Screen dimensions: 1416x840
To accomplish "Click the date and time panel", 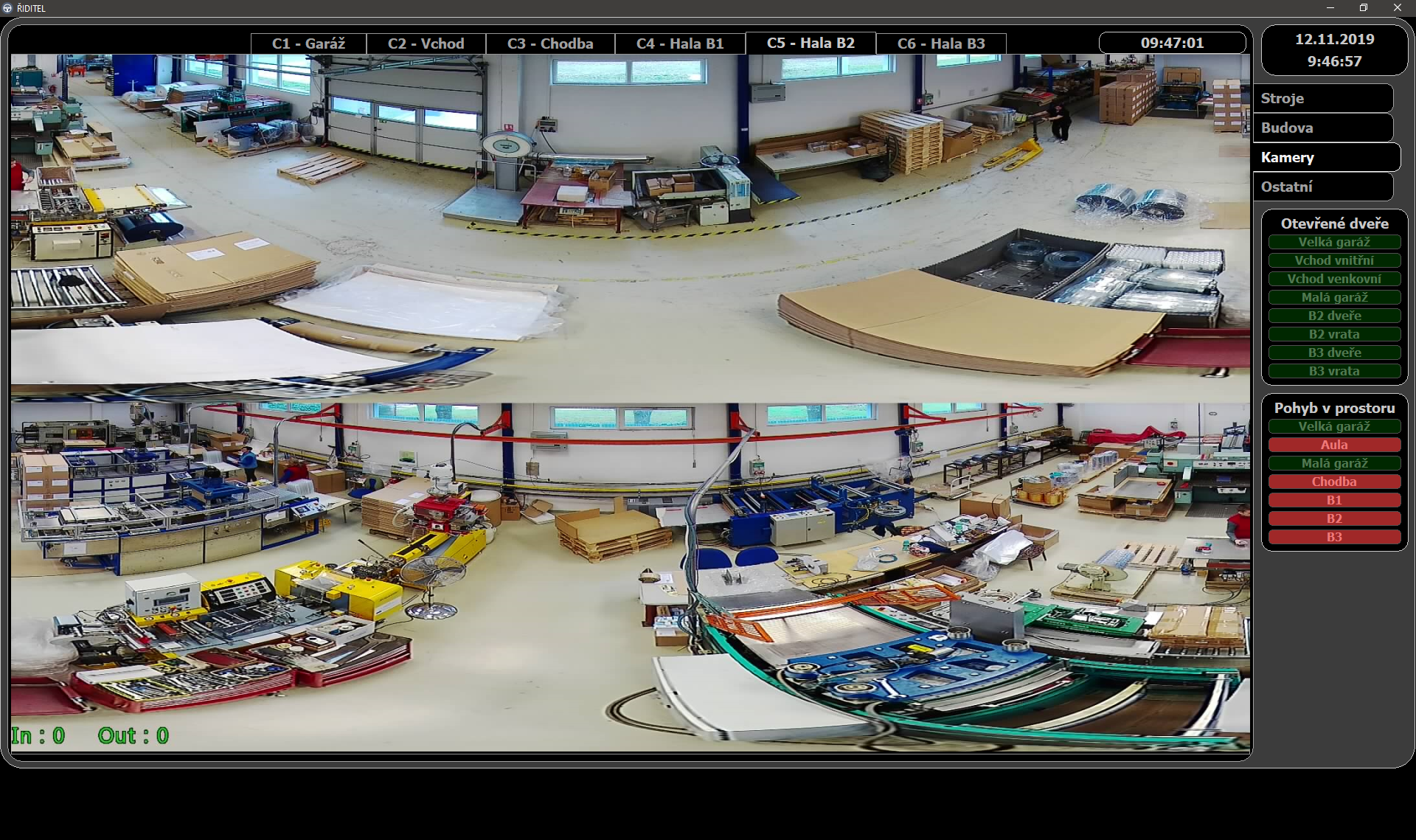I will pos(1334,50).
